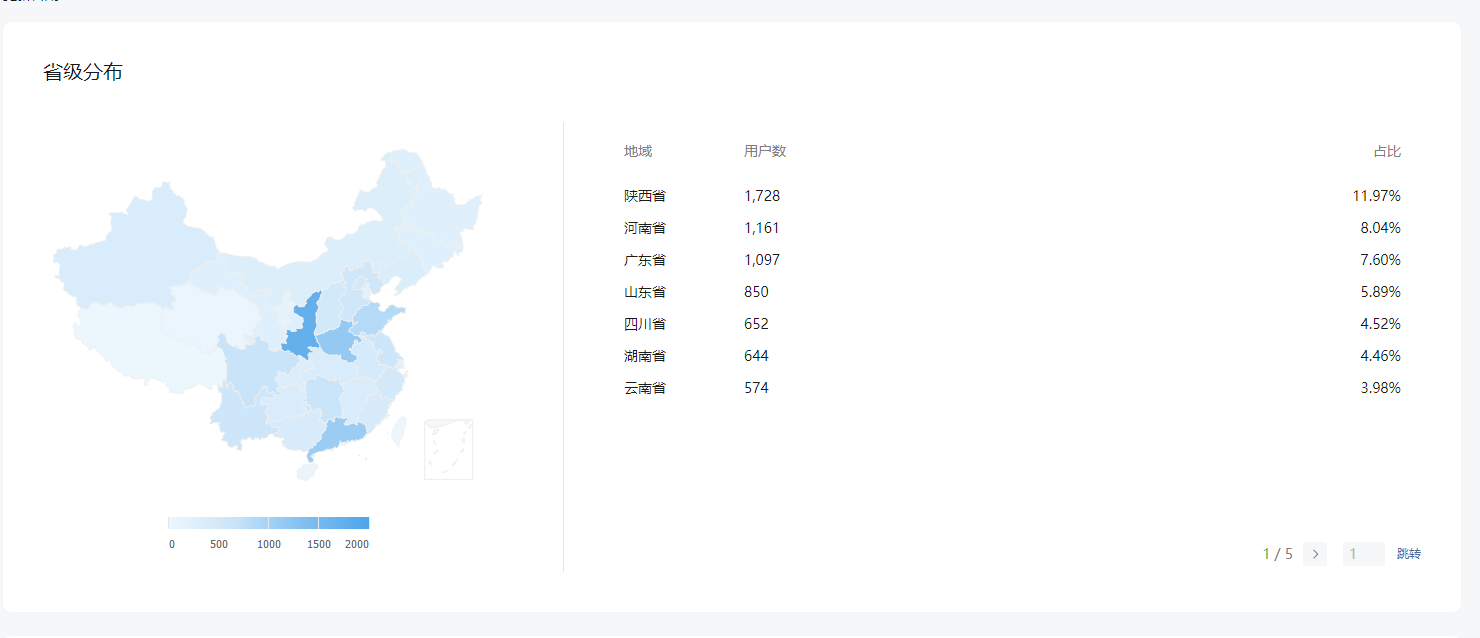The image size is (1480, 638).
Task: Click the page number input field
Action: tap(1363, 554)
